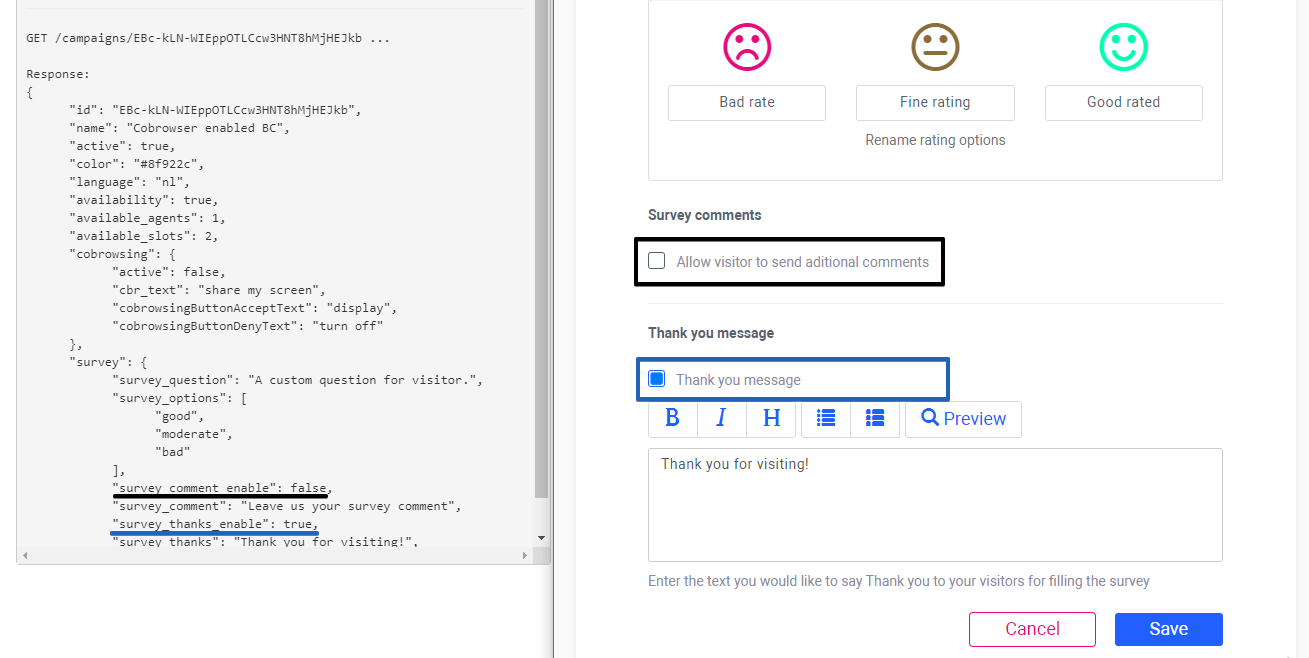Disable the Thank you message checkbox
The height and width of the screenshot is (658, 1309).
(656, 378)
